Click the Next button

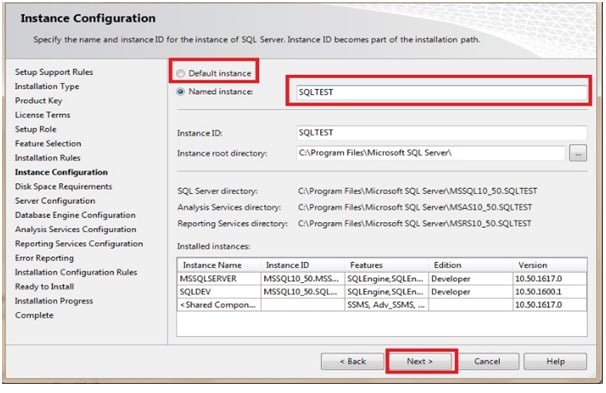(x=420, y=361)
